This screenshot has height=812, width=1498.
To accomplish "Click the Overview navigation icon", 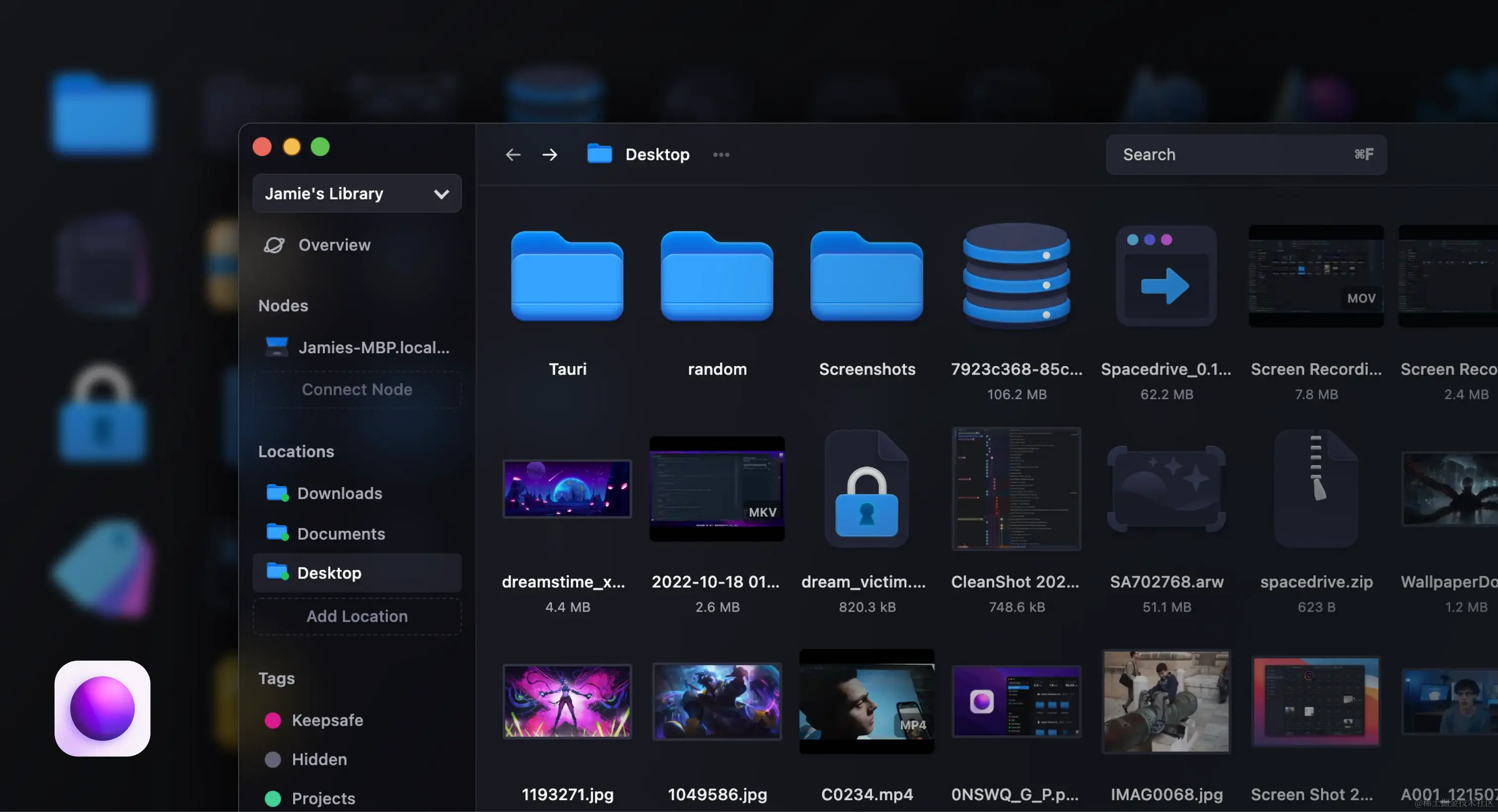I will [x=275, y=245].
